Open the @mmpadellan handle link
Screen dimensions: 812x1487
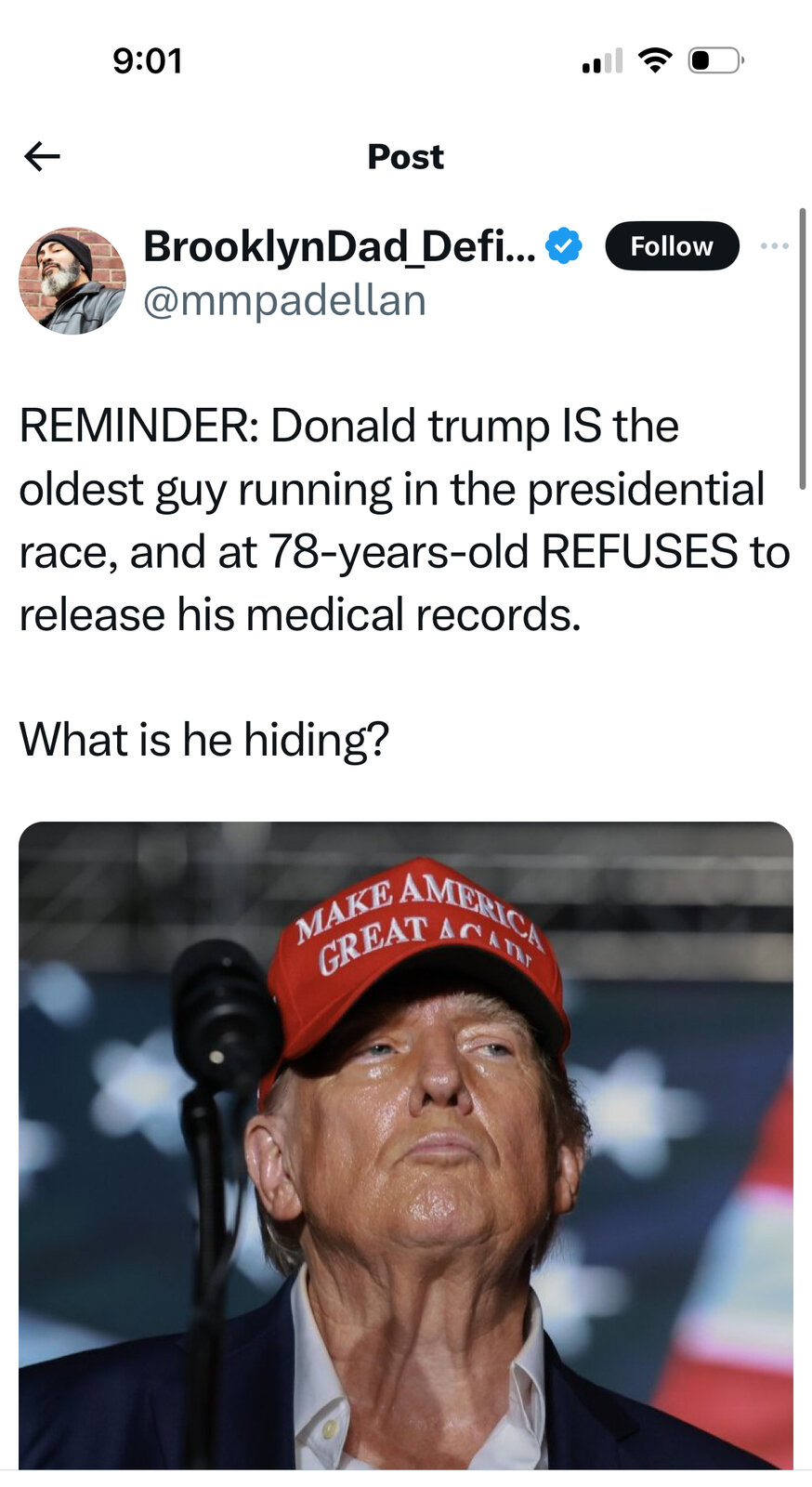point(284,301)
